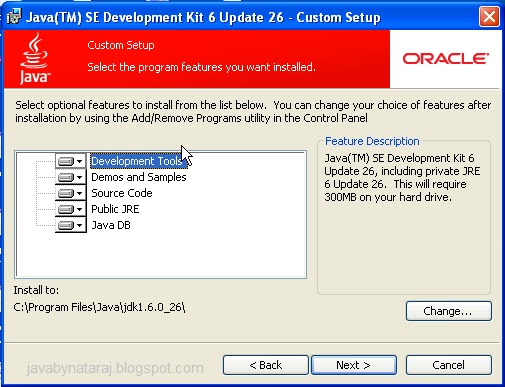505x387 pixels.
Task: Select the Public JRE row
Action: point(115,209)
